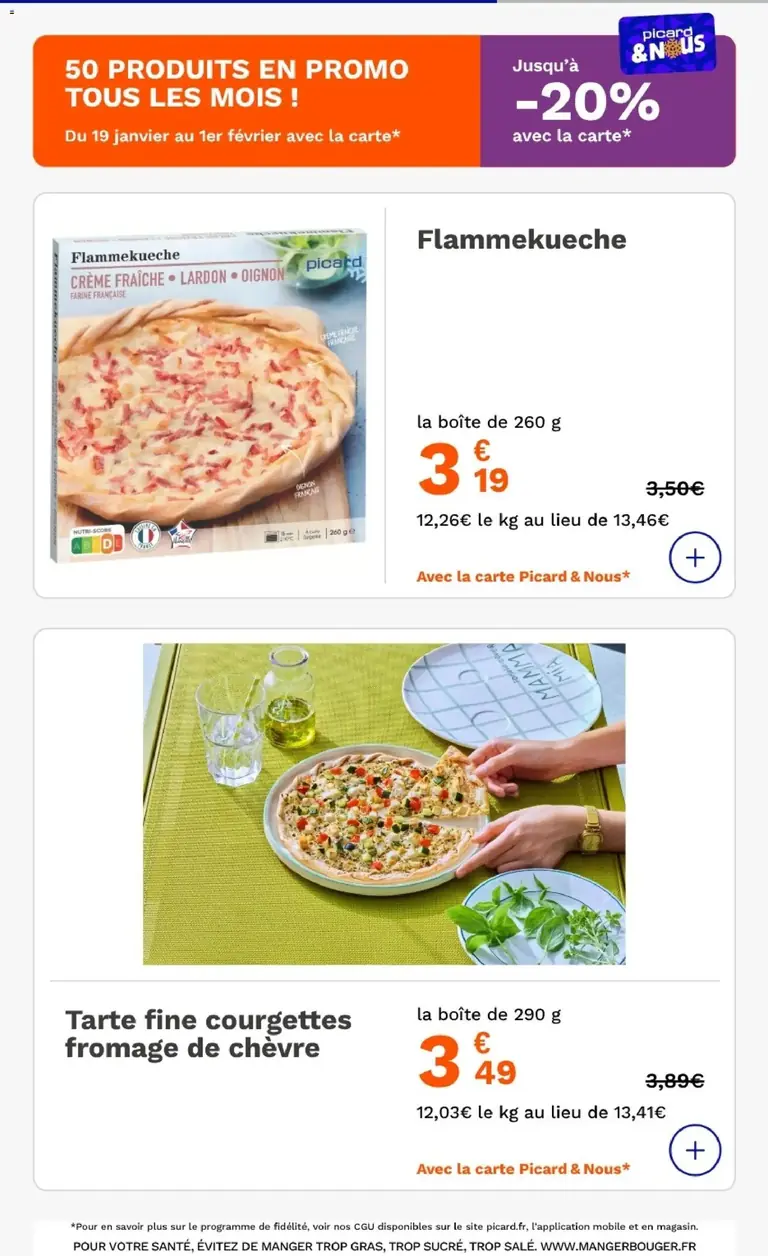The image size is (768, 1256).
Task: Open the WWW.MANGERBOUGER.FR footer link
Action: pyautogui.click(x=618, y=1246)
